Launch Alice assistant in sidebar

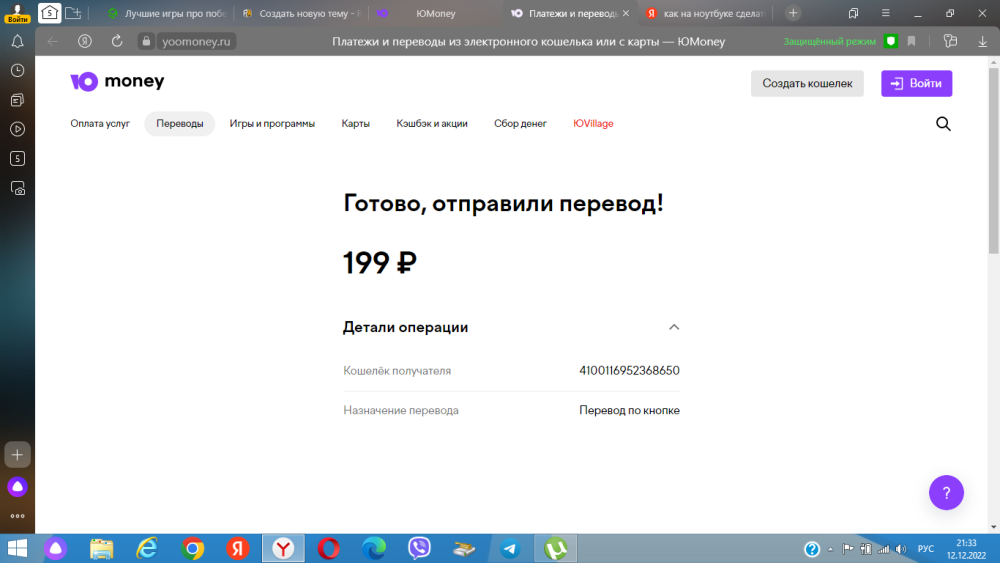[x=17, y=487]
